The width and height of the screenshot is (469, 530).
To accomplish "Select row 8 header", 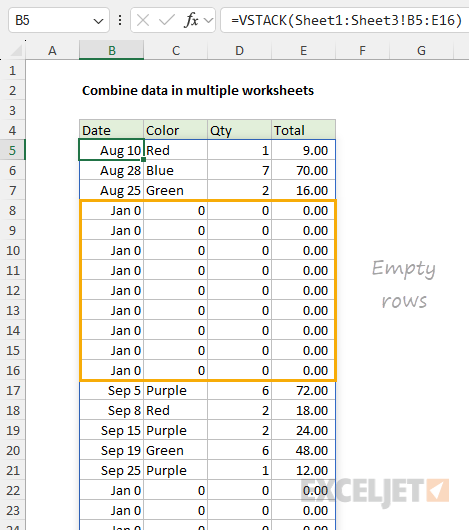I will tap(13, 210).
